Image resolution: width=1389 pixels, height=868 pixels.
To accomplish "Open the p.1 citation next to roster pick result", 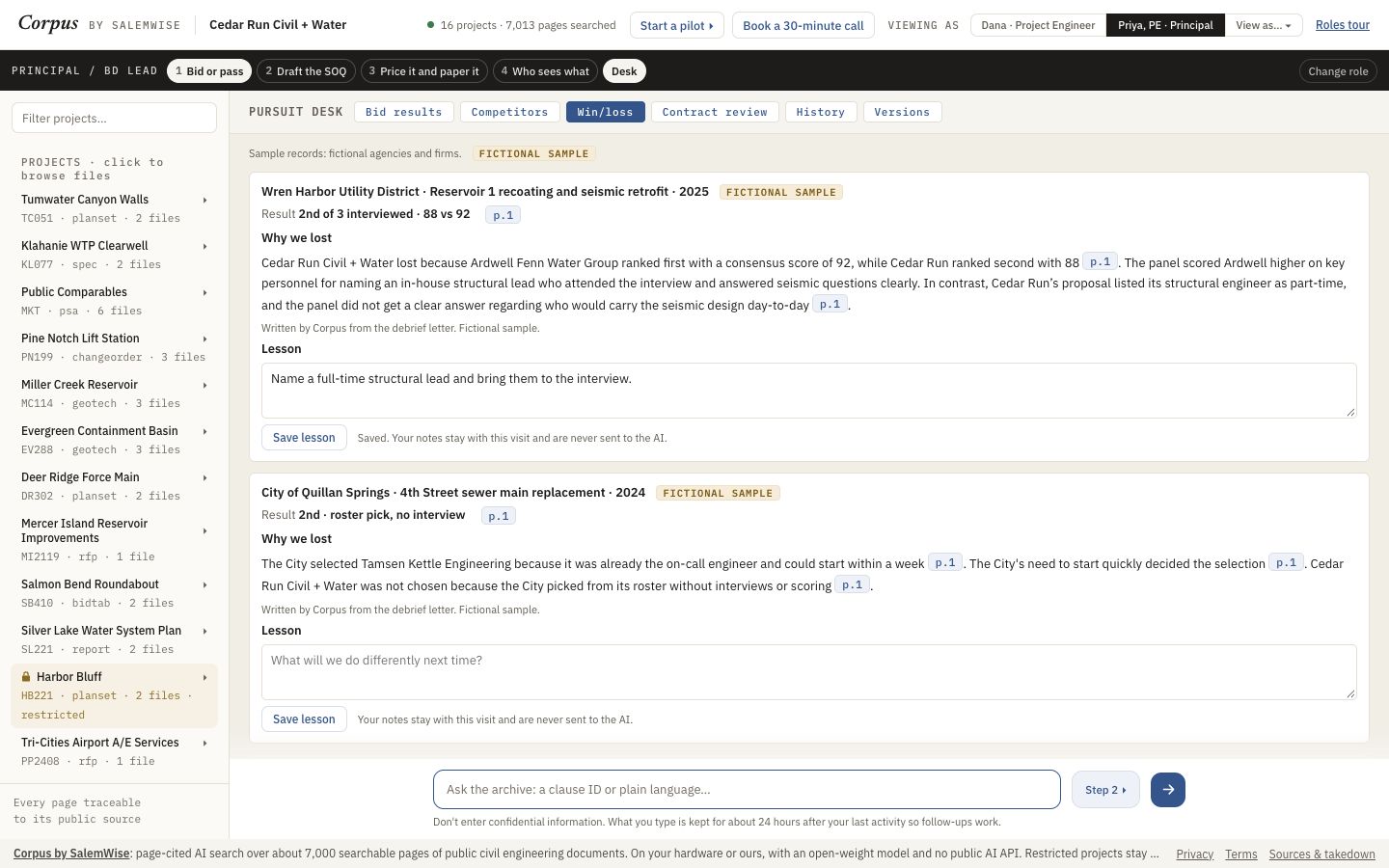I will tap(498, 516).
